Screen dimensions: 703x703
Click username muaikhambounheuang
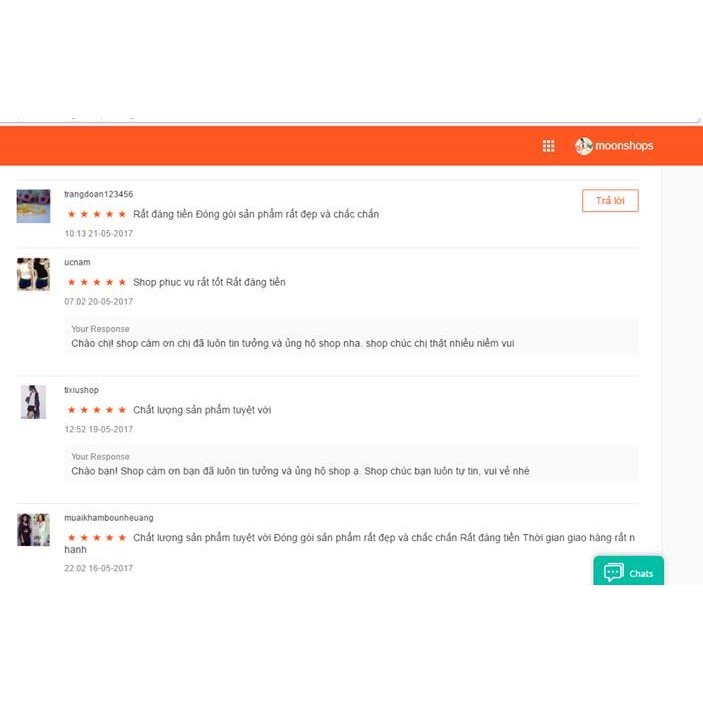click(108, 518)
